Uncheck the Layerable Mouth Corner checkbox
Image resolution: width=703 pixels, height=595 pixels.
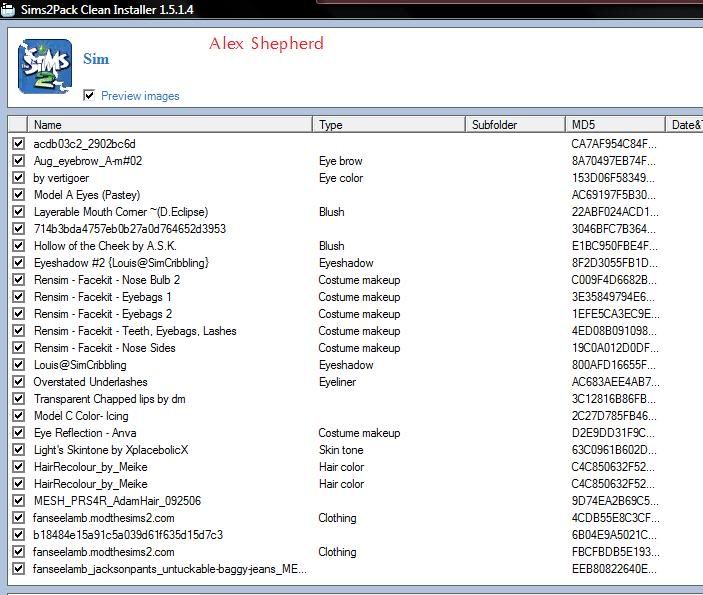18,212
